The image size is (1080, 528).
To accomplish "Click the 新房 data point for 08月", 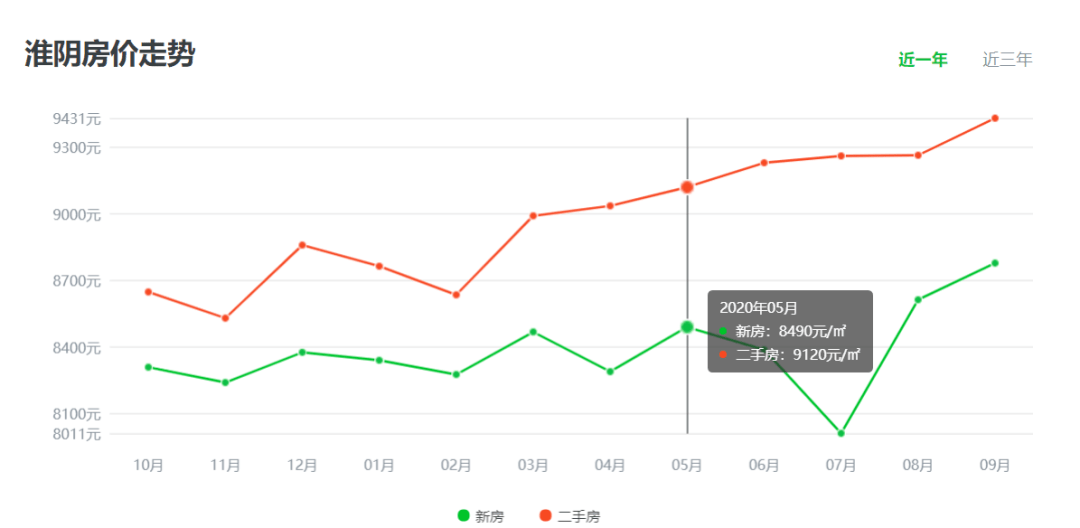I will (x=918, y=299).
